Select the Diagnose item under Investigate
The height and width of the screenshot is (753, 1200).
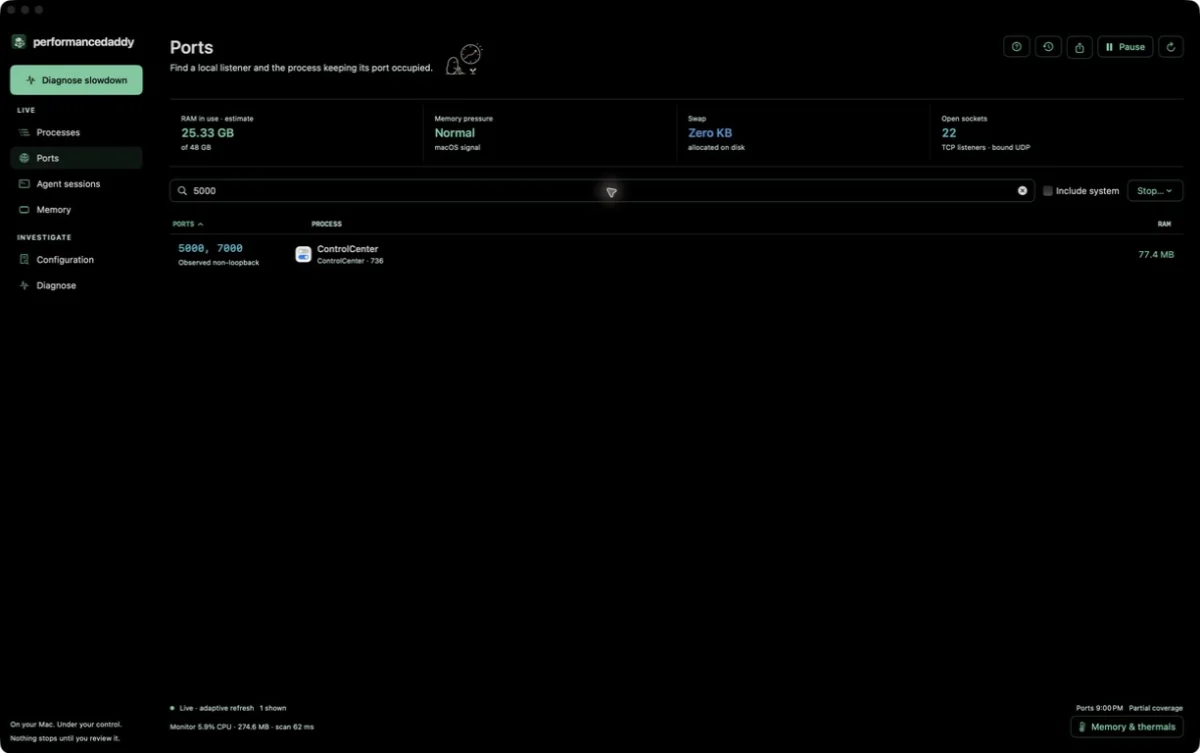coord(76,286)
